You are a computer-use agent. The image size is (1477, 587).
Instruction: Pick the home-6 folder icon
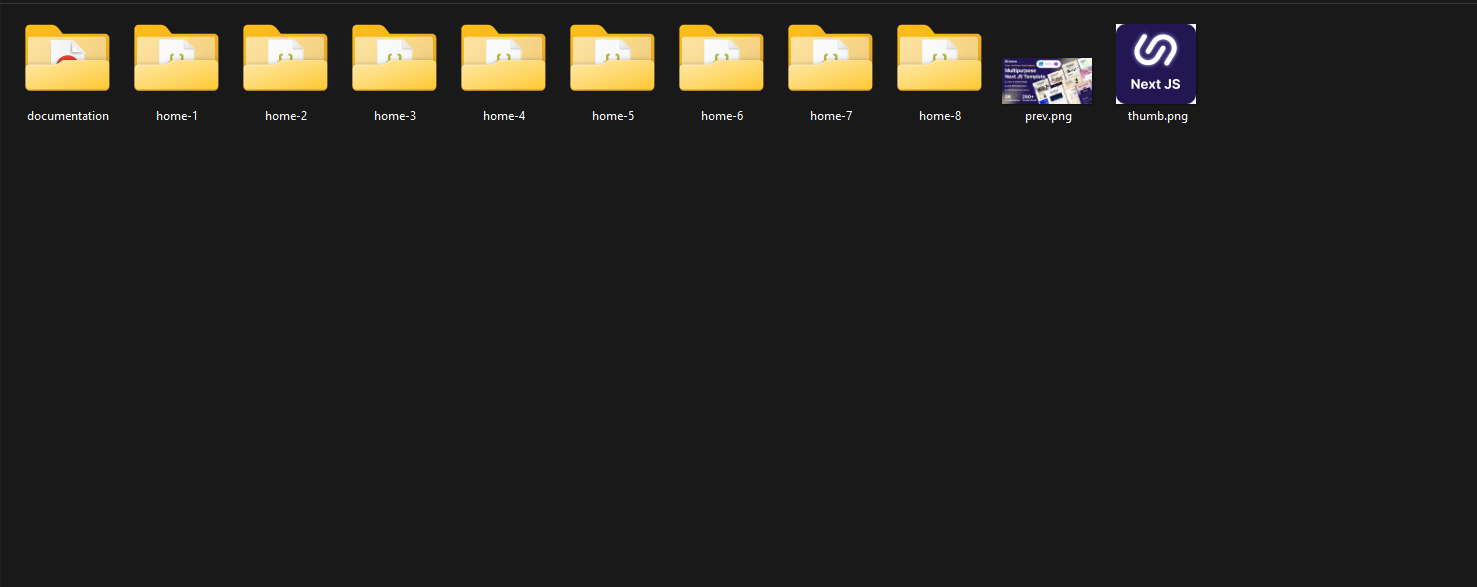pos(721,60)
